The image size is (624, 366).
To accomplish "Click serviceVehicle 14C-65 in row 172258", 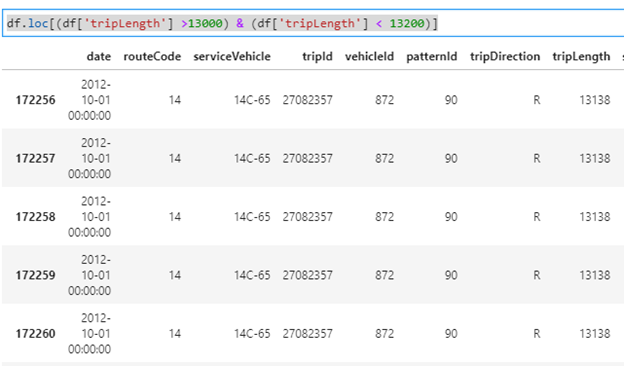I will click(252, 217).
